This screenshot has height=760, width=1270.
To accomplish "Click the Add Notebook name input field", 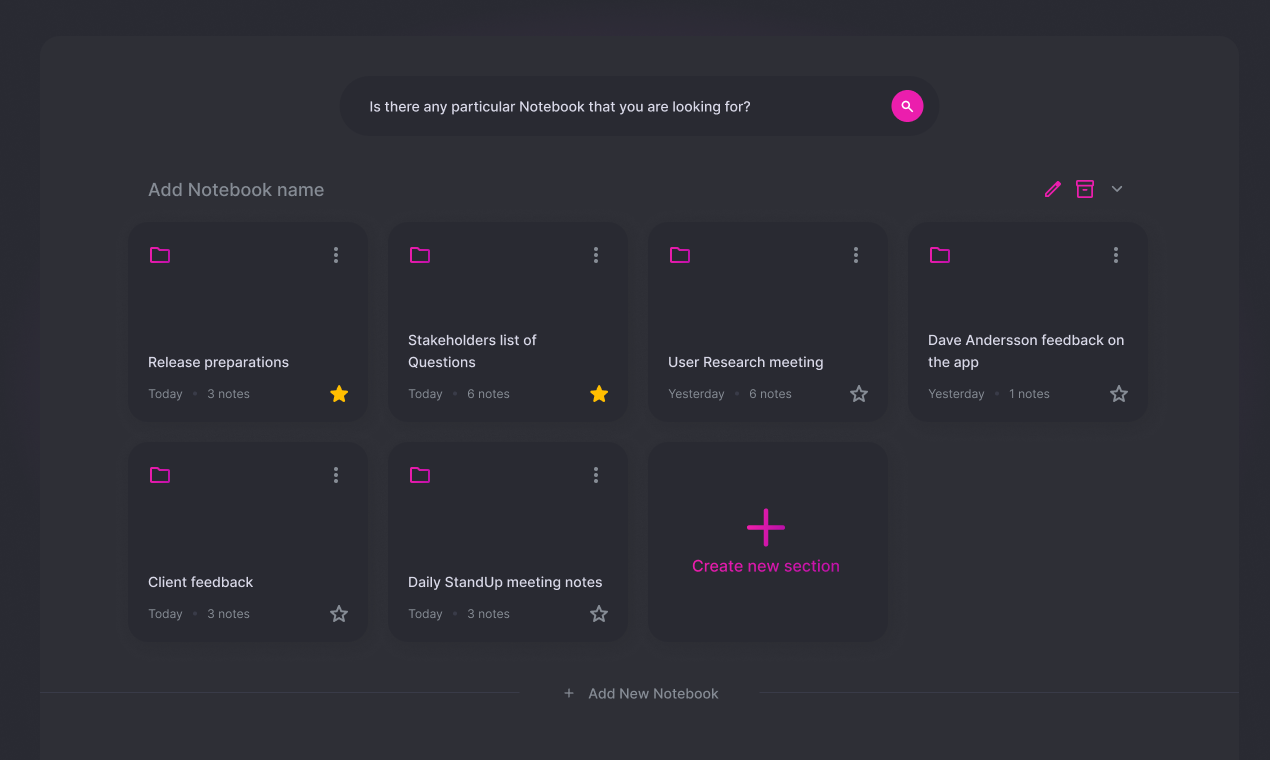I will tap(236, 189).
